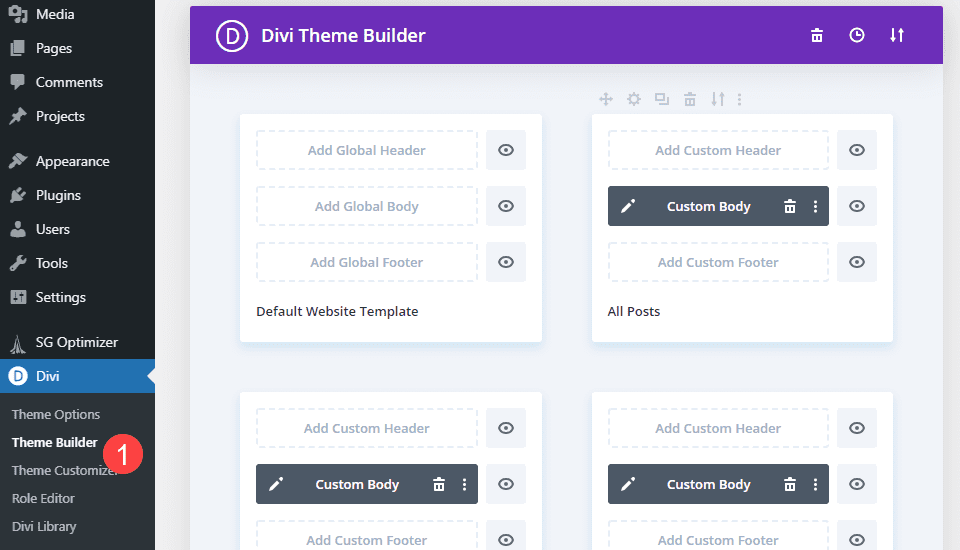The width and height of the screenshot is (960, 550).
Task: Open Theme Builder history clock icon
Action: [x=857, y=36]
